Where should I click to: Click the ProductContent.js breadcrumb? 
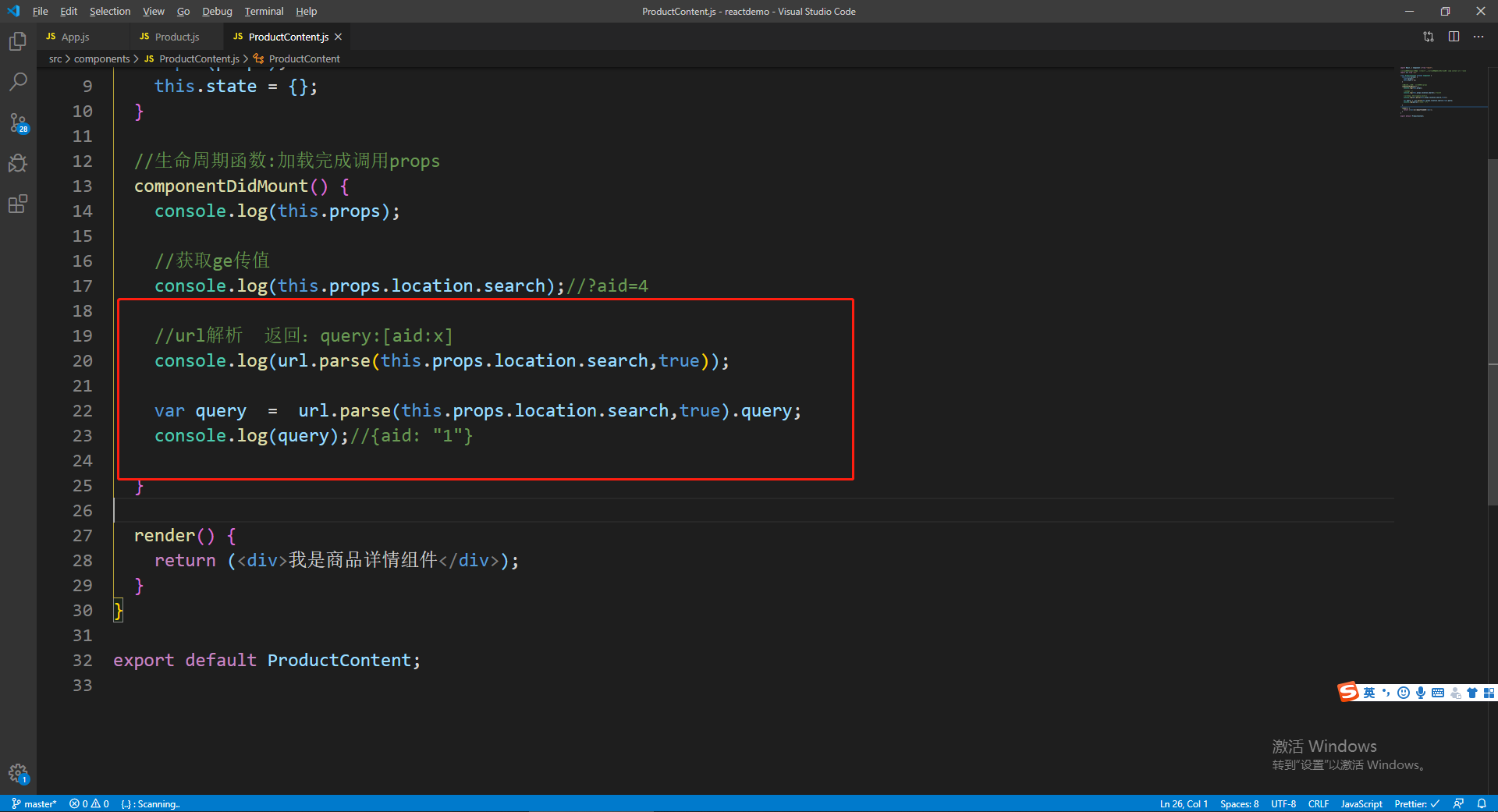[x=192, y=59]
